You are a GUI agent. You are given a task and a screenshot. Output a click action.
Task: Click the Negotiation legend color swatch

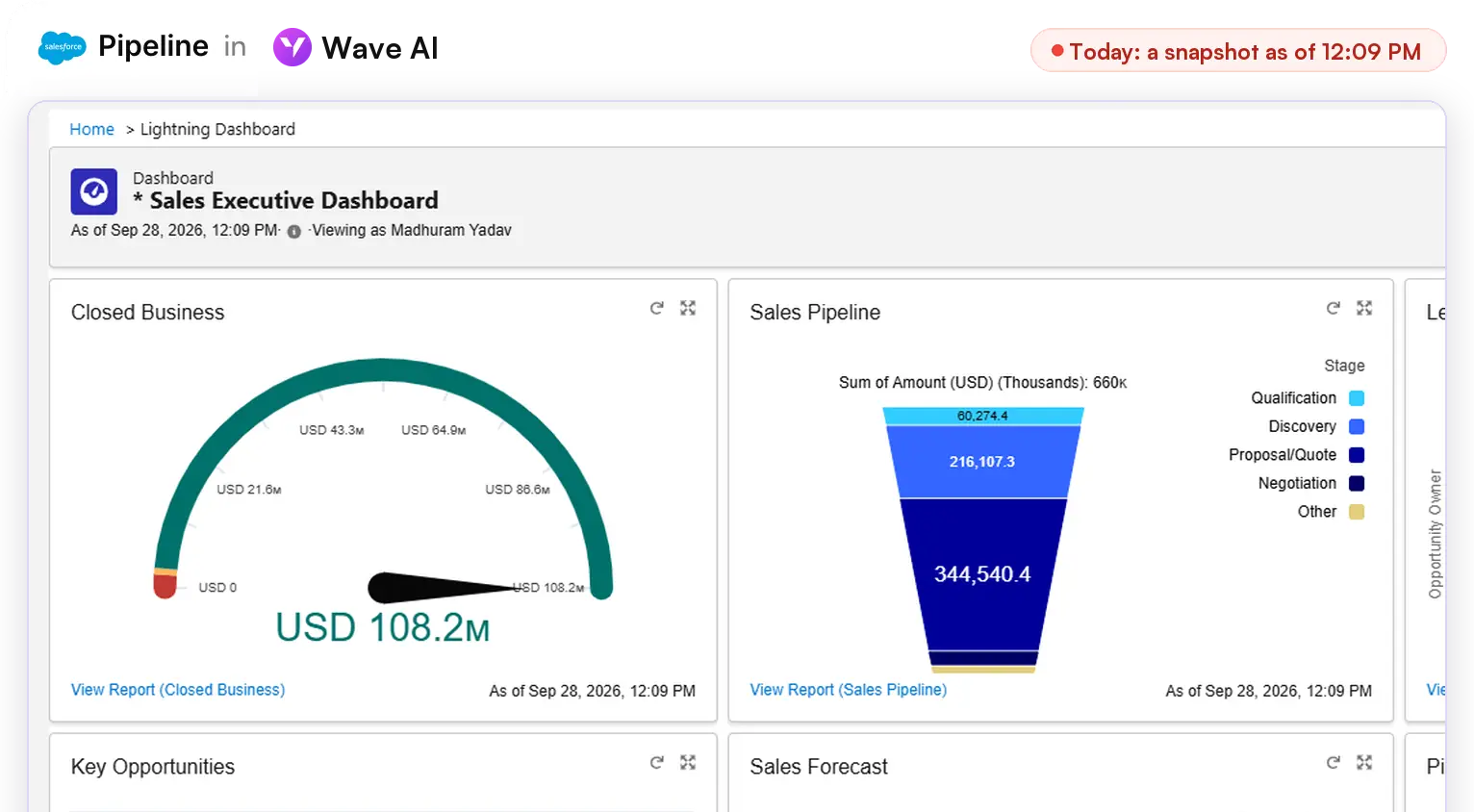pos(1357,483)
